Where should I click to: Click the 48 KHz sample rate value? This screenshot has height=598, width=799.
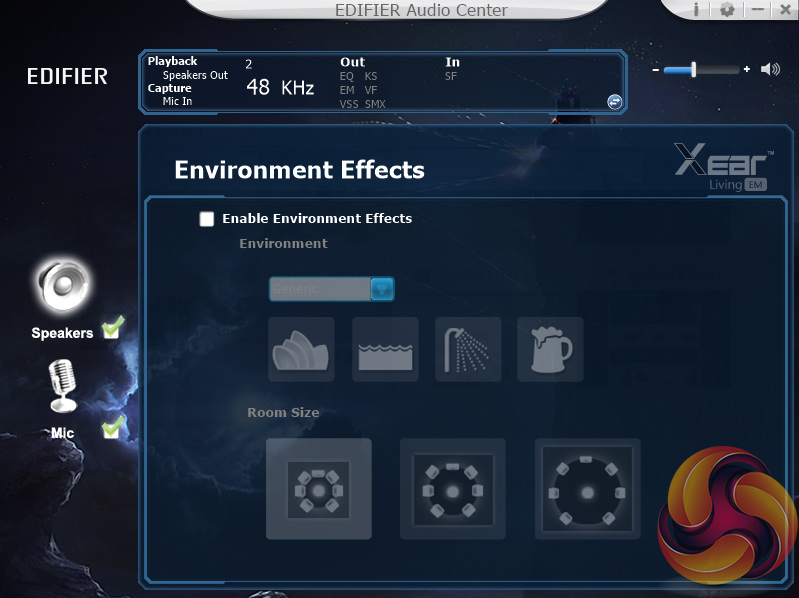pos(280,88)
